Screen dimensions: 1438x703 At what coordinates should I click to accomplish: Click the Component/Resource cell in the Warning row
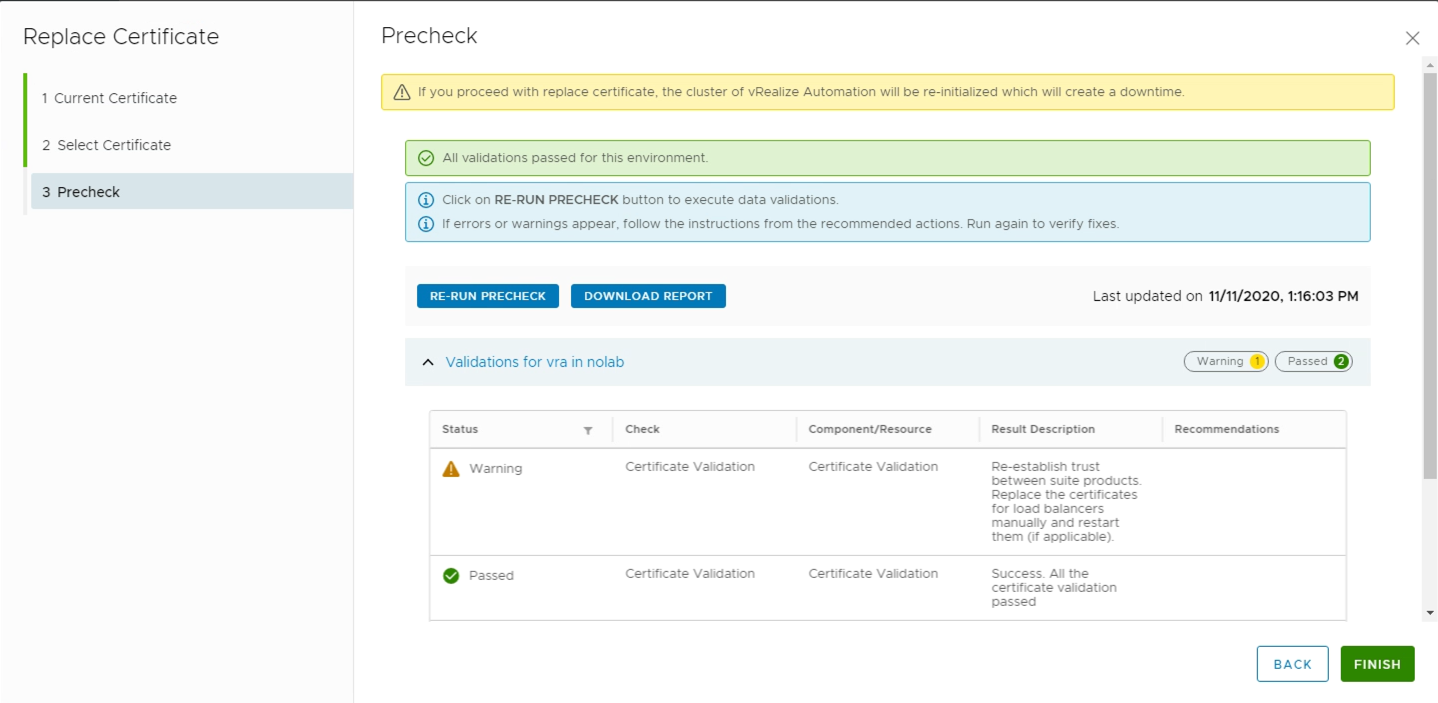873,467
